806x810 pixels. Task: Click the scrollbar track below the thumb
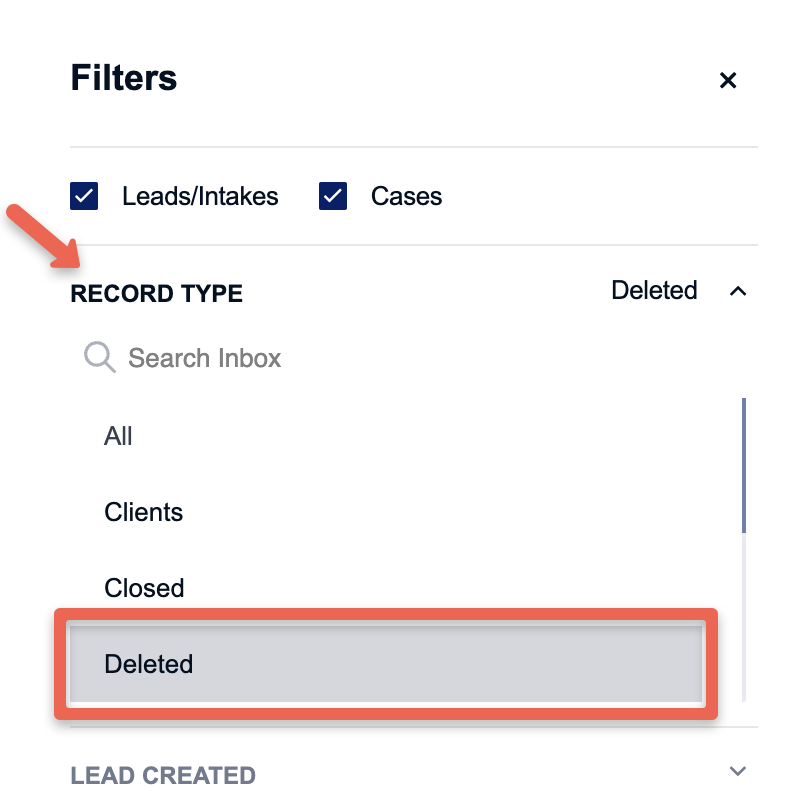[x=743, y=617]
